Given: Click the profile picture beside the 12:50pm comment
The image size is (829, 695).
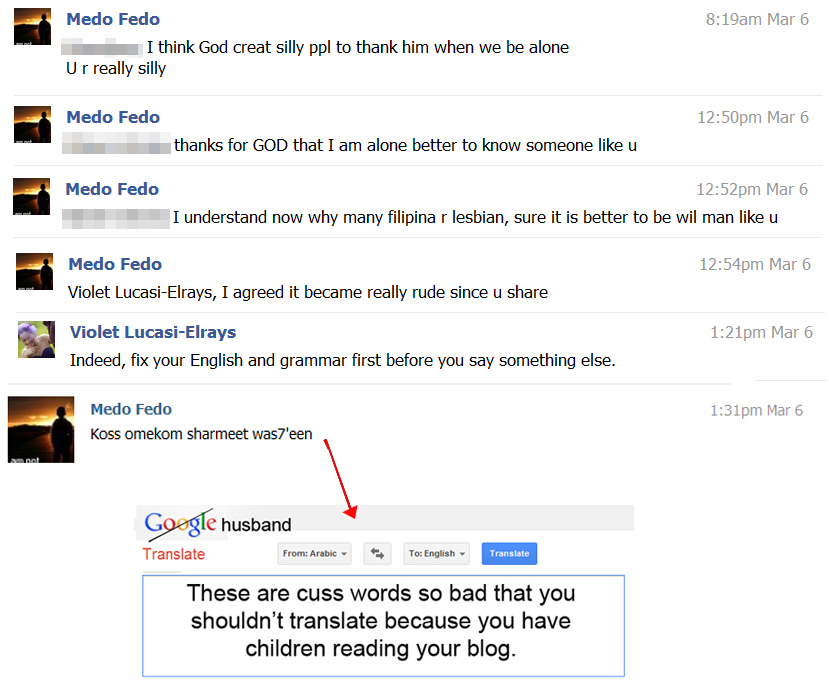Looking at the screenshot, I should click(32, 124).
